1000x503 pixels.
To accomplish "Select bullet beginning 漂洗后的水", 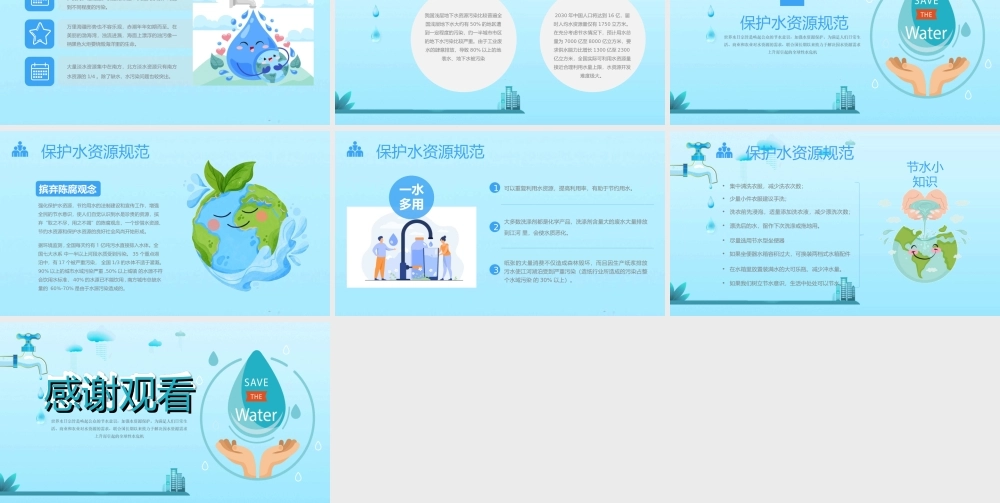I will click(x=774, y=226).
